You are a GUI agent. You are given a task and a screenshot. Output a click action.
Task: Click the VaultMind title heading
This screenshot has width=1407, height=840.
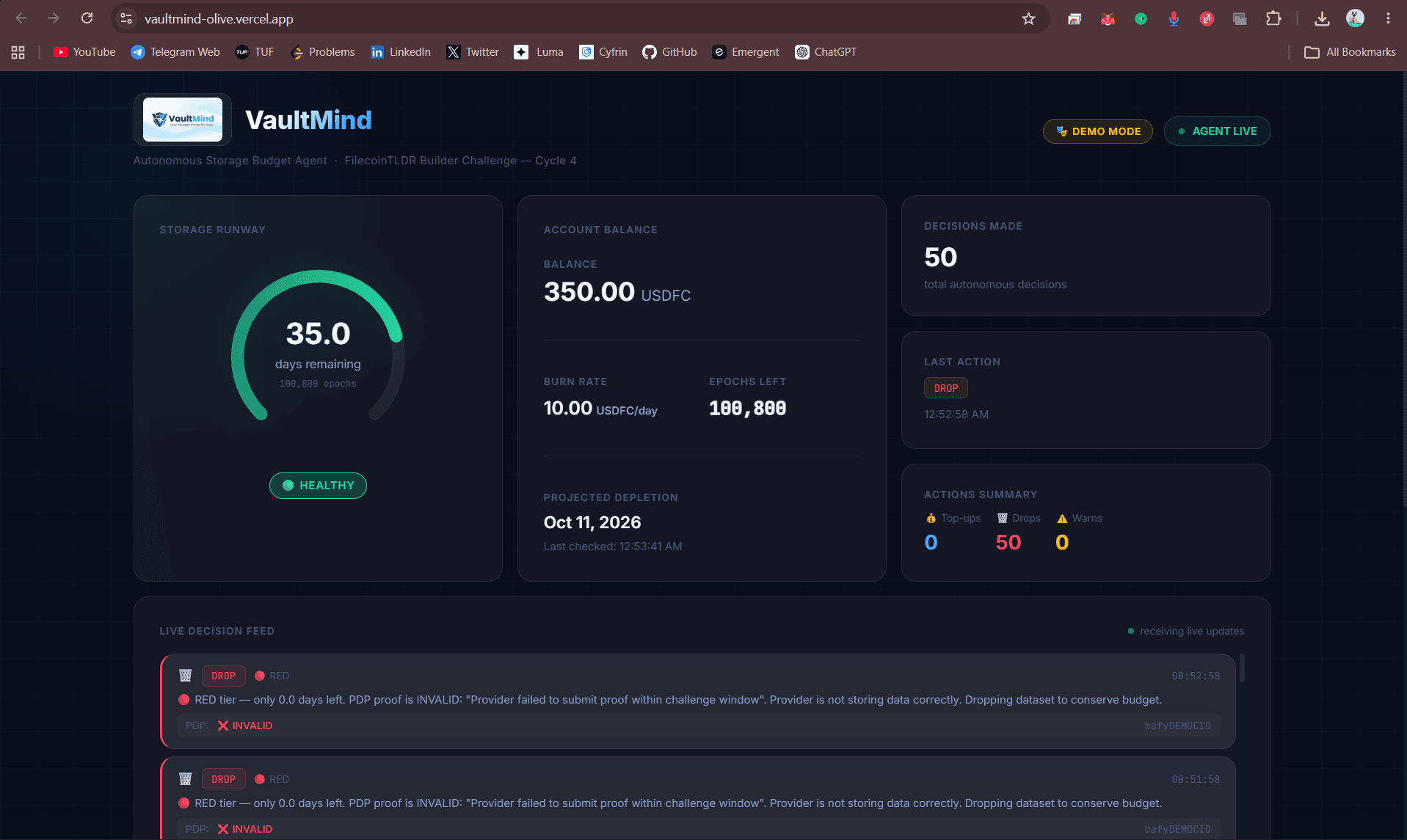click(308, 120)
